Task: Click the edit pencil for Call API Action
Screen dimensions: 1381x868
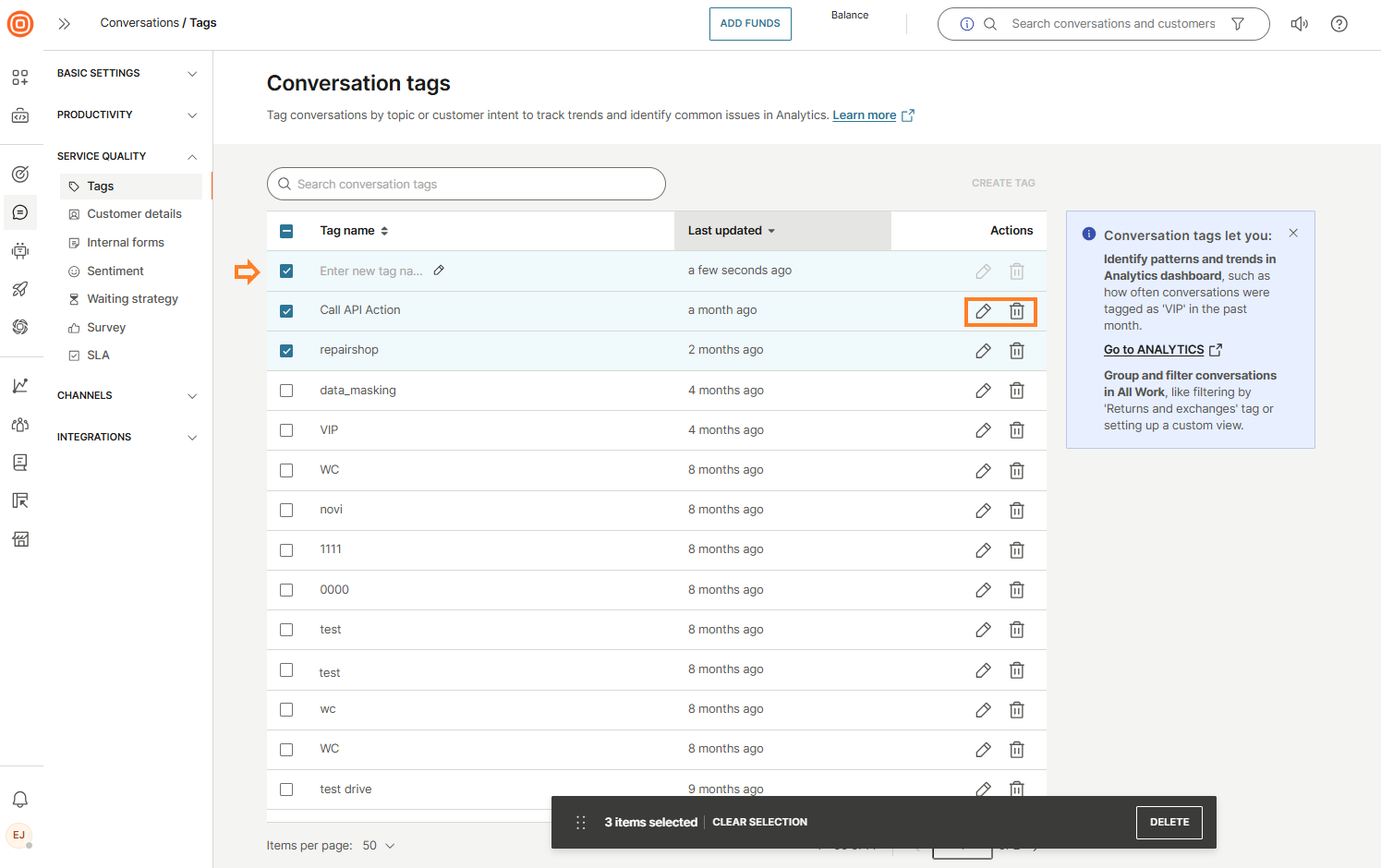Action: point(983,311)
